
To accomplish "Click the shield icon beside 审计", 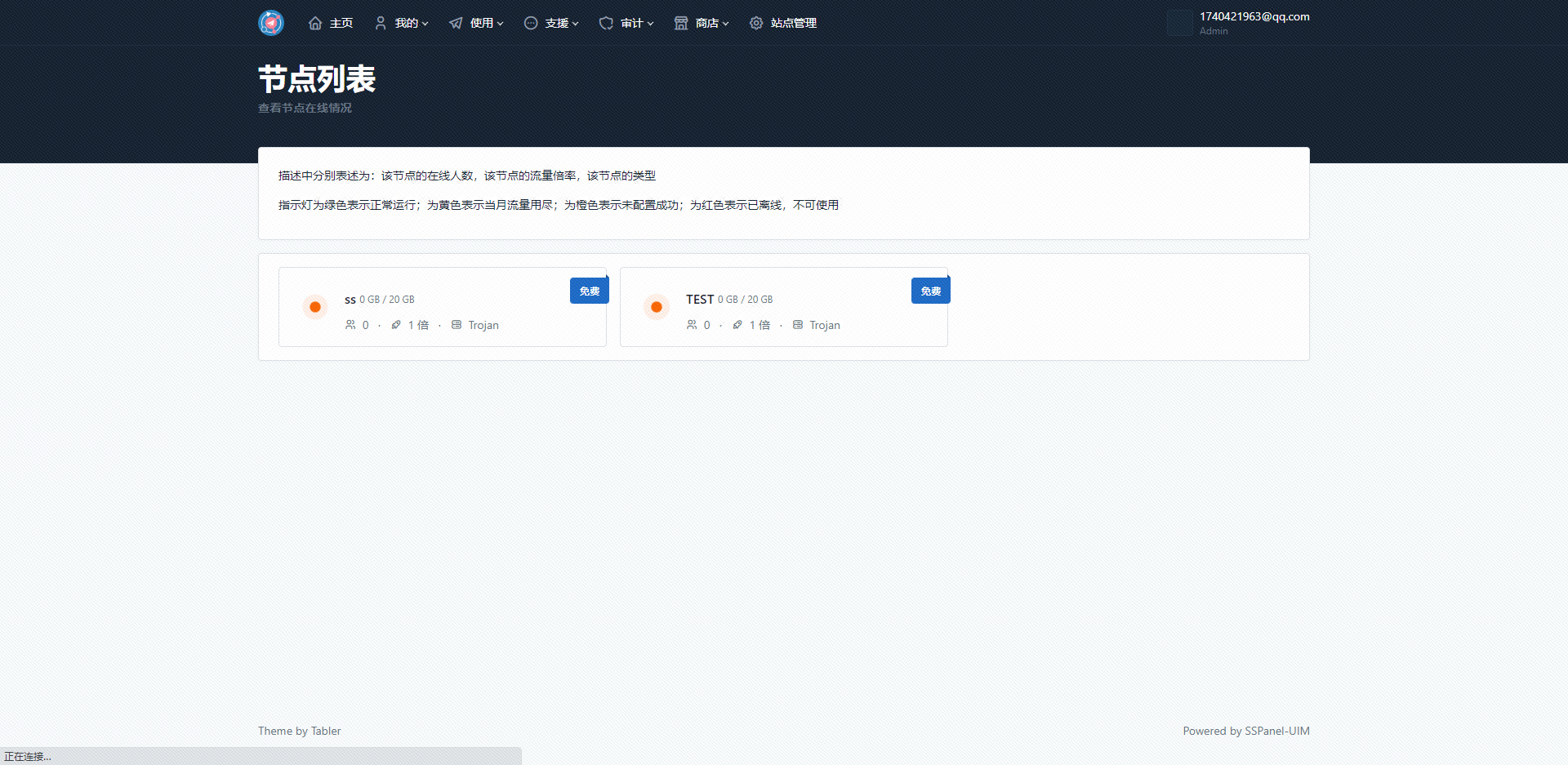I will [x=605, y=23].
